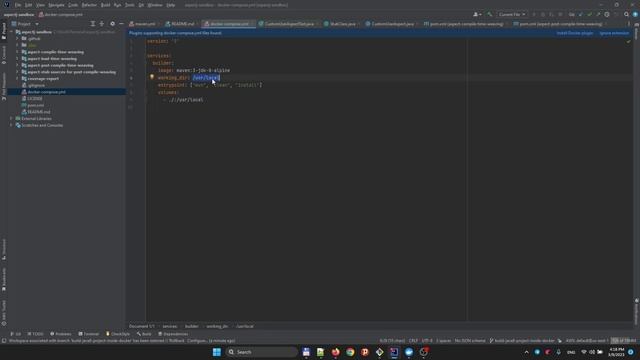Expand the .github folder
Image resolution: width=640 pixels, height=360 pixels.
click(x=17, y=39)
